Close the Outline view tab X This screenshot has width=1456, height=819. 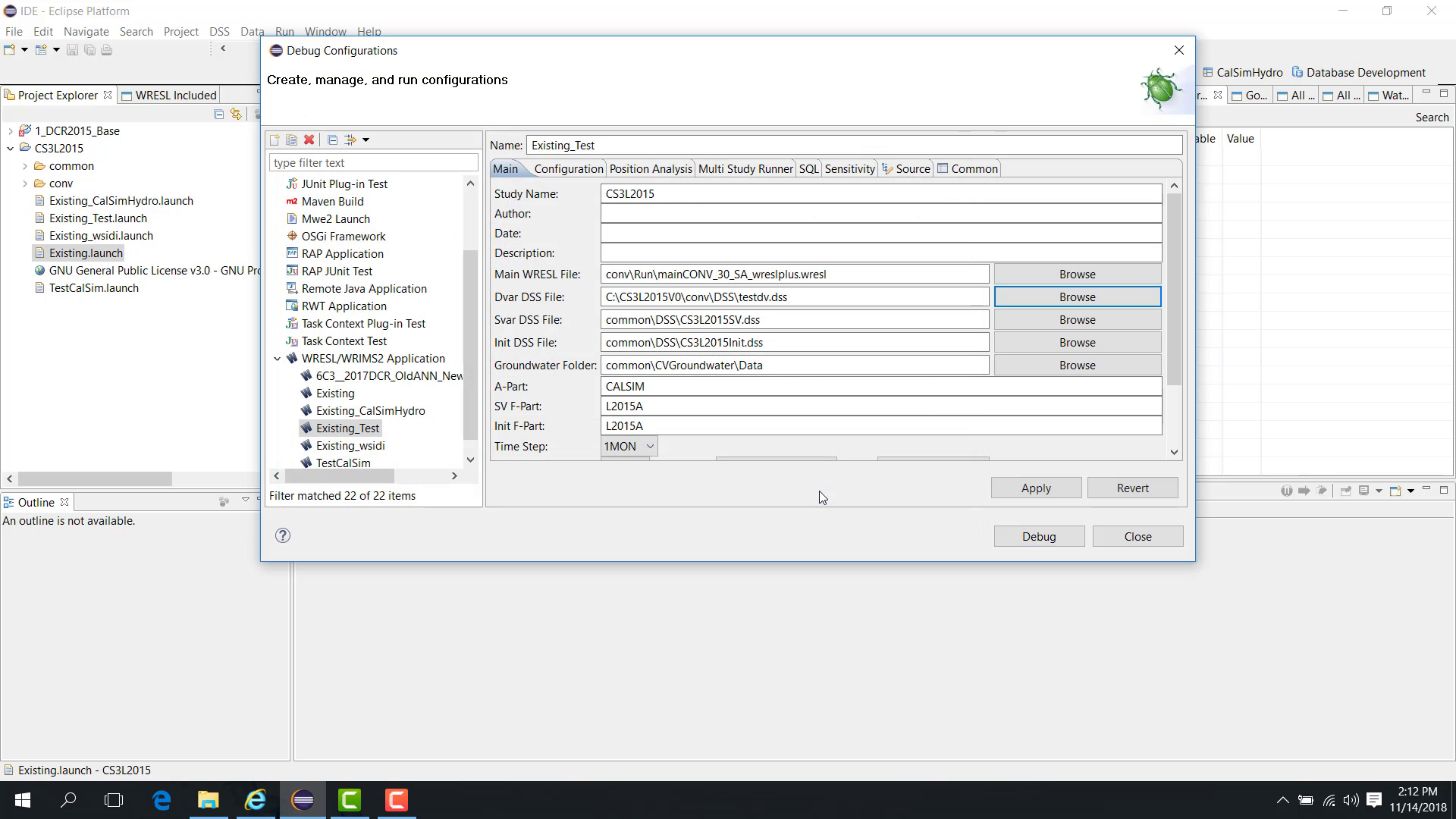[64, 502]
